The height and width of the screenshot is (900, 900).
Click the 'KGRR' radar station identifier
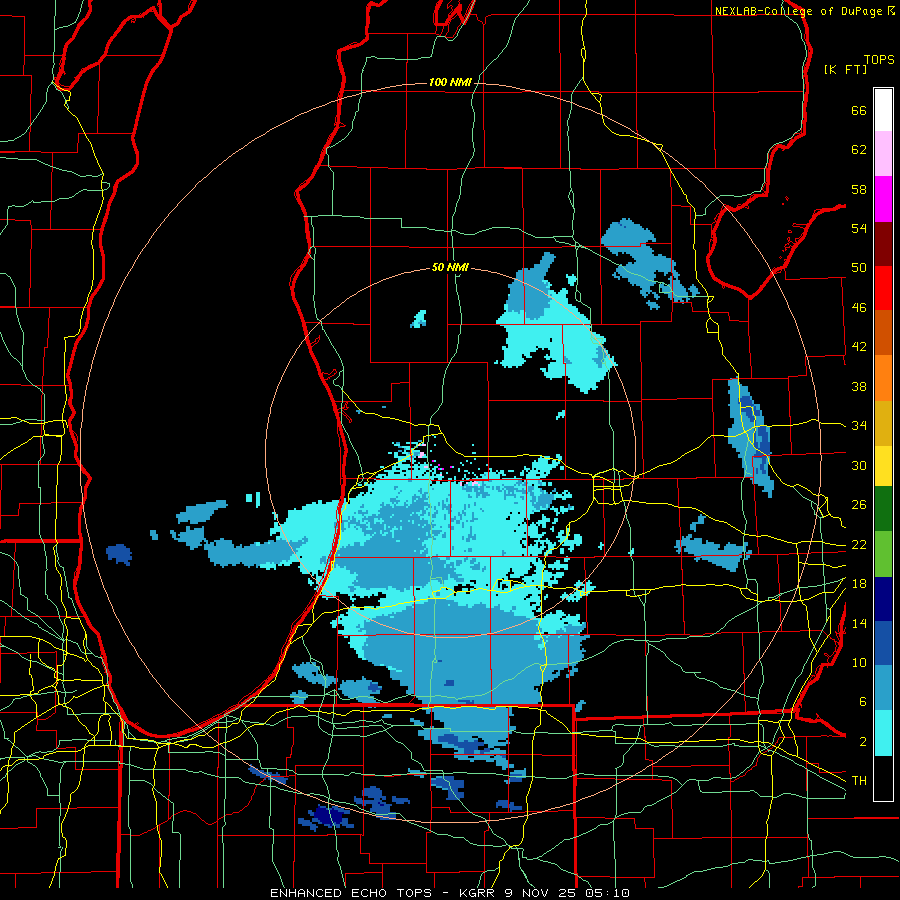479,893
